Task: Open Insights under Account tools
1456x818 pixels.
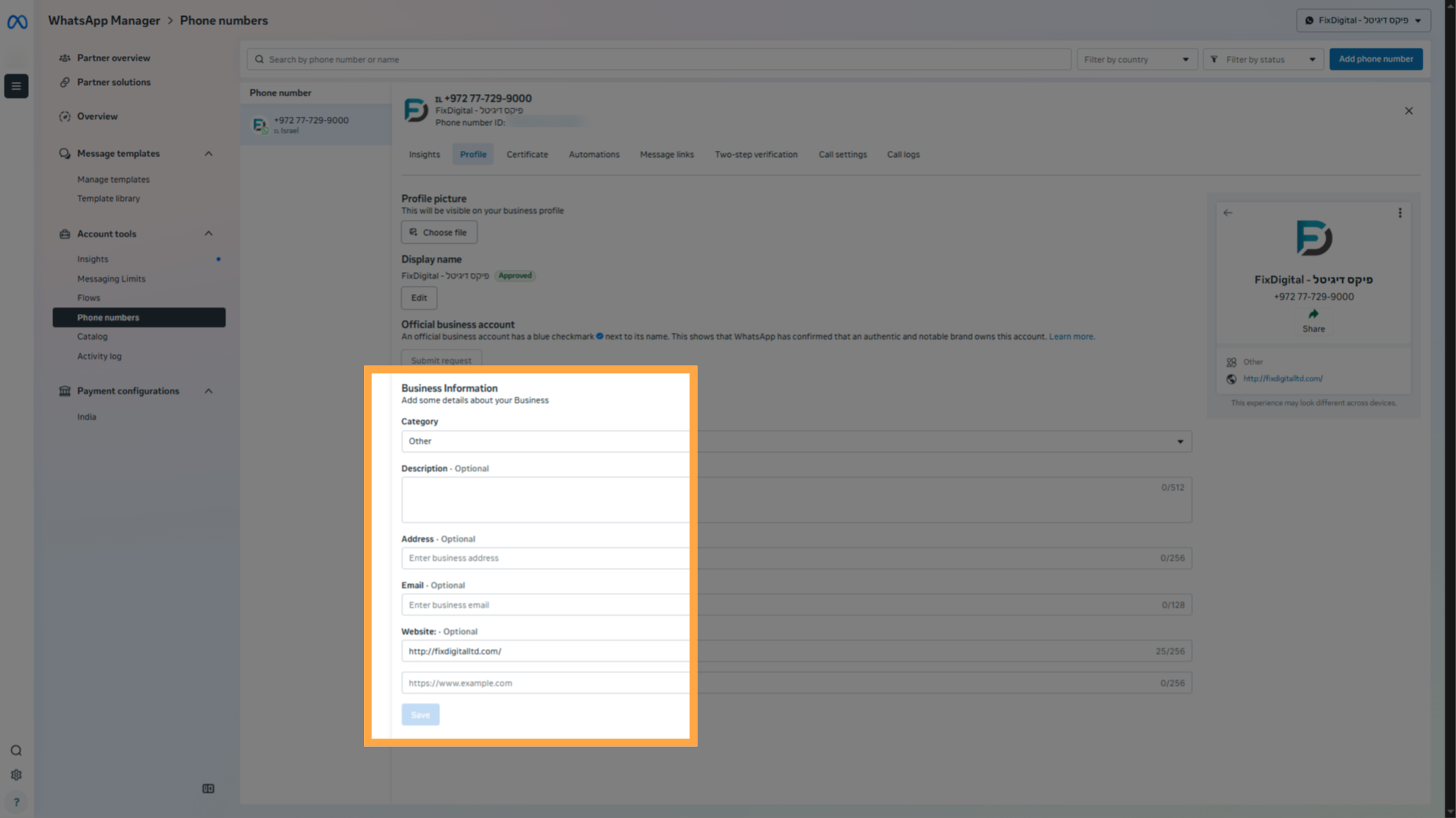Action: (93, 259)
